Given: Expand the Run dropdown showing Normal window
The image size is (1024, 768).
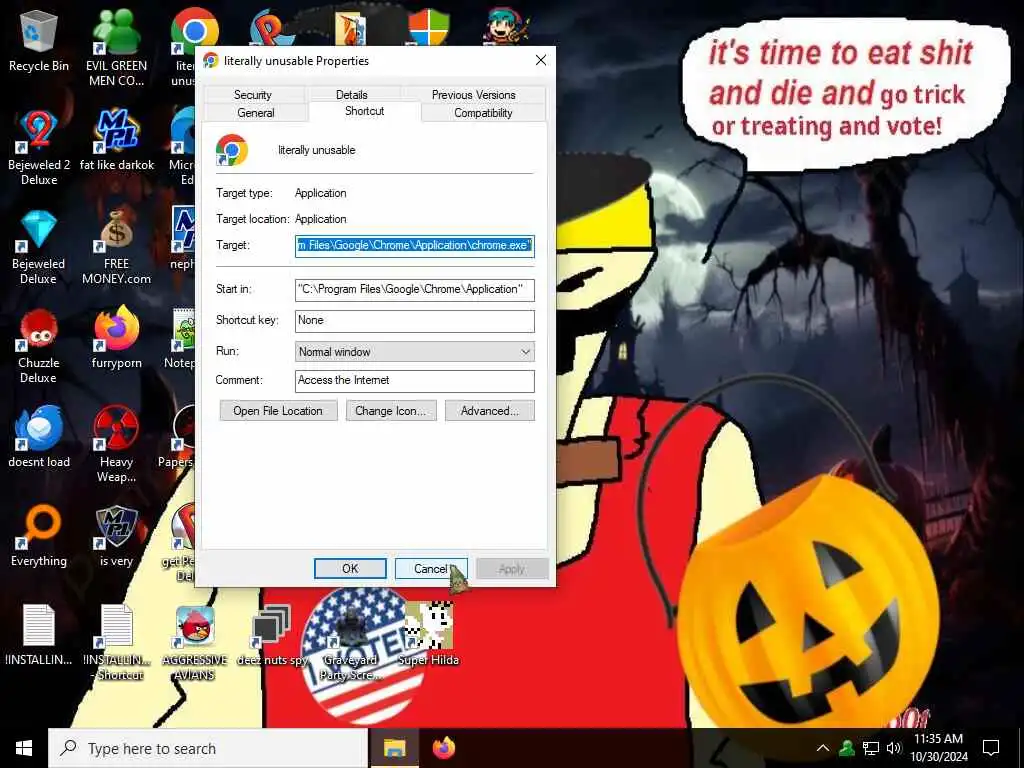Looking at the screenshot, I should coord(415,351).
